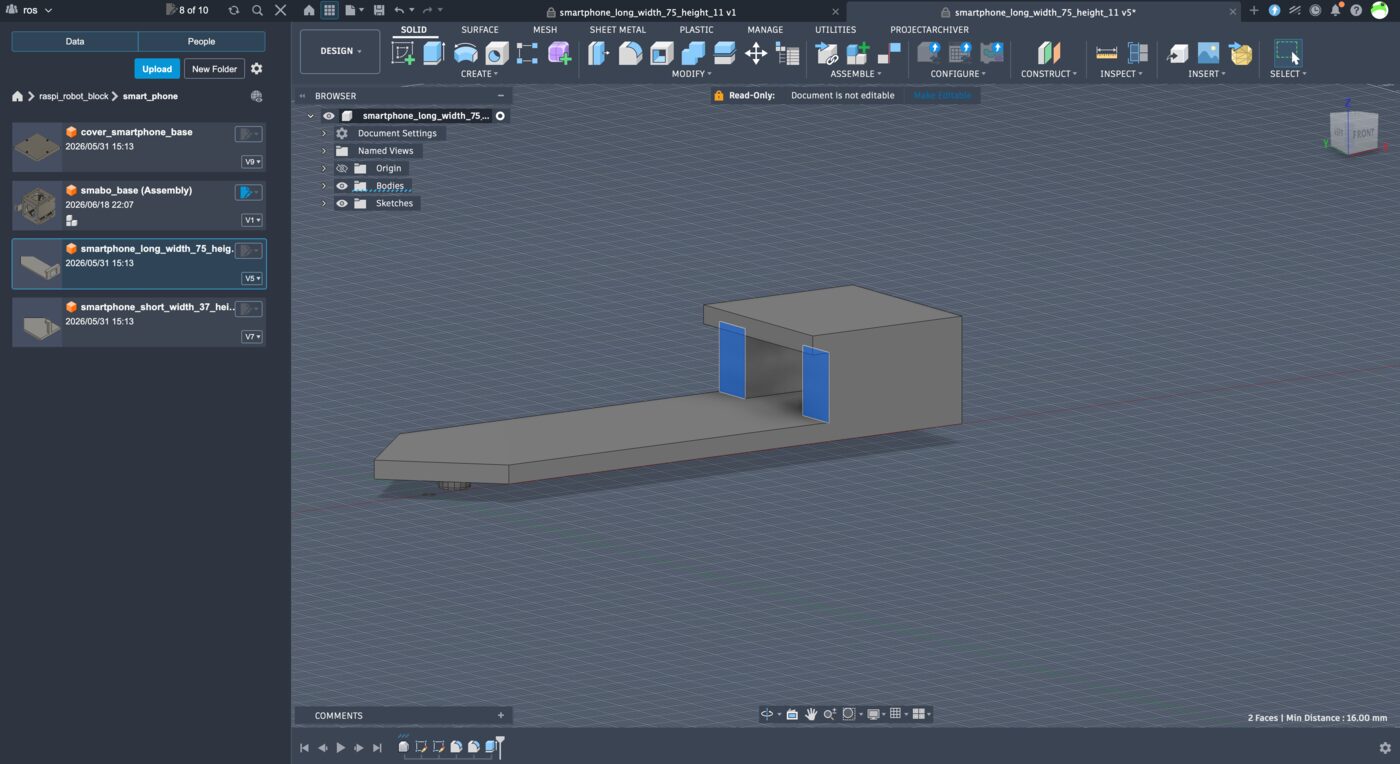The image size is (1400, 764).
Task: Toggle the data panel grid button
Action: coord(329,10)
